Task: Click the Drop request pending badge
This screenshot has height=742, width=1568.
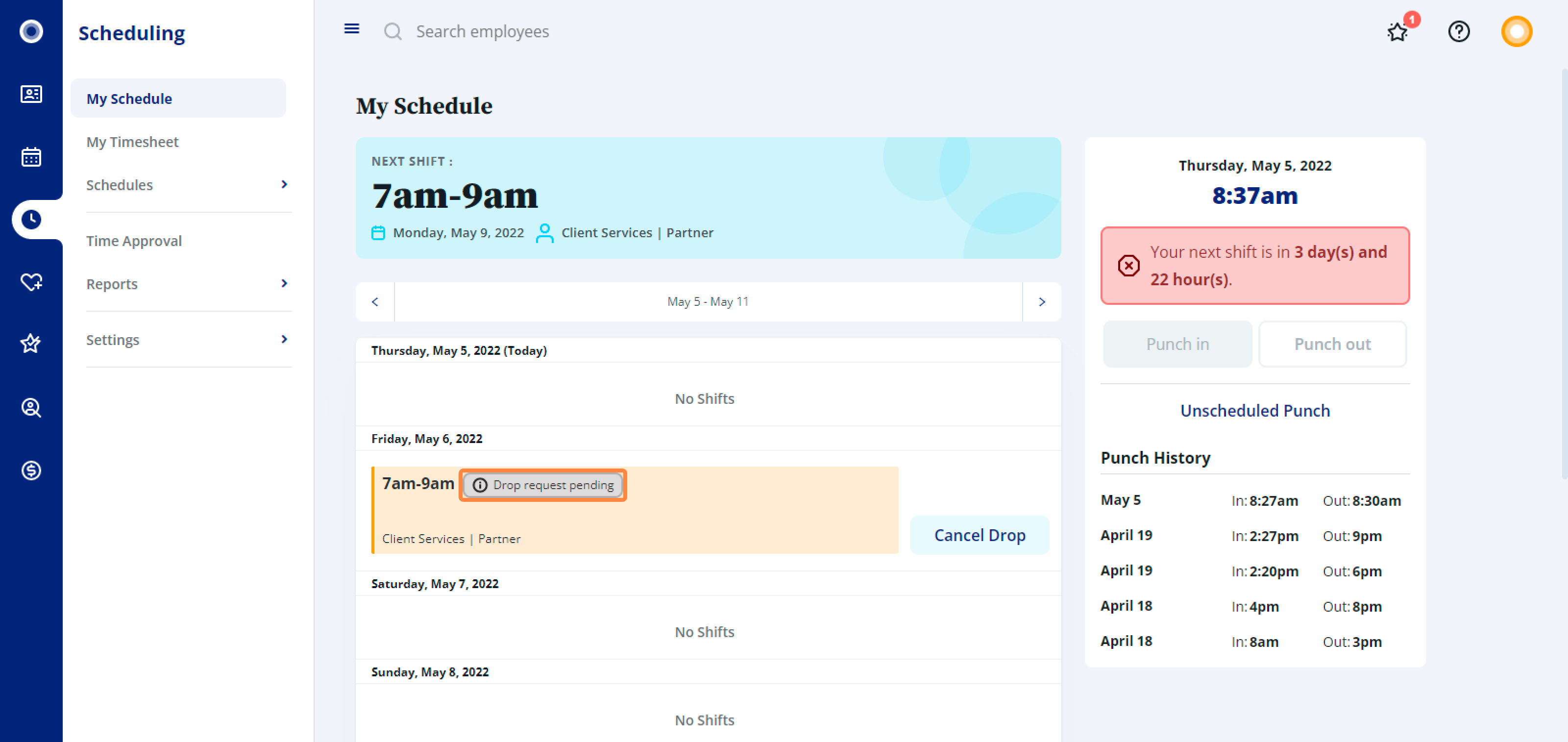Action: pyautogui.click(x=543, y=485)
